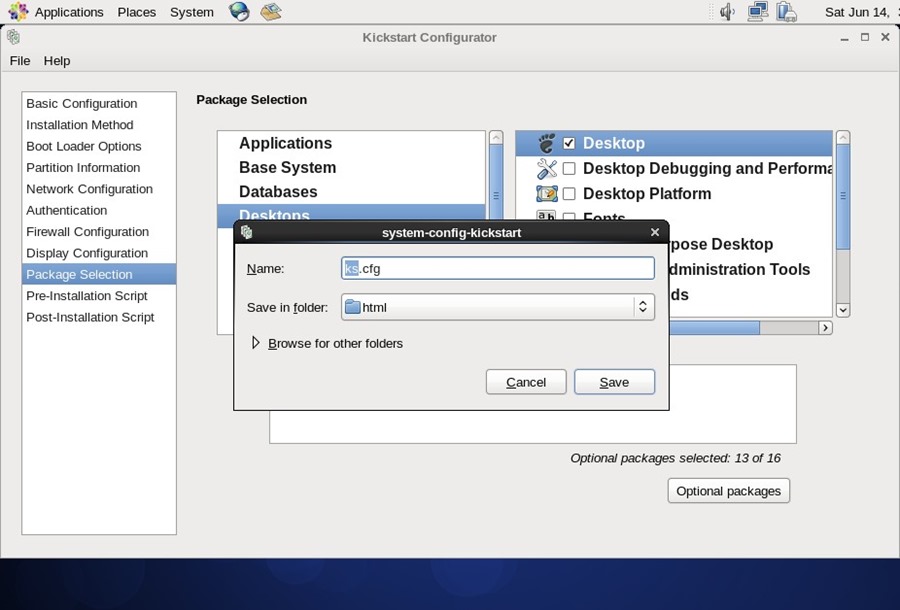Click the GNOME foot icon beside Desktop
900x610 pixels.
tap(547, 143)
